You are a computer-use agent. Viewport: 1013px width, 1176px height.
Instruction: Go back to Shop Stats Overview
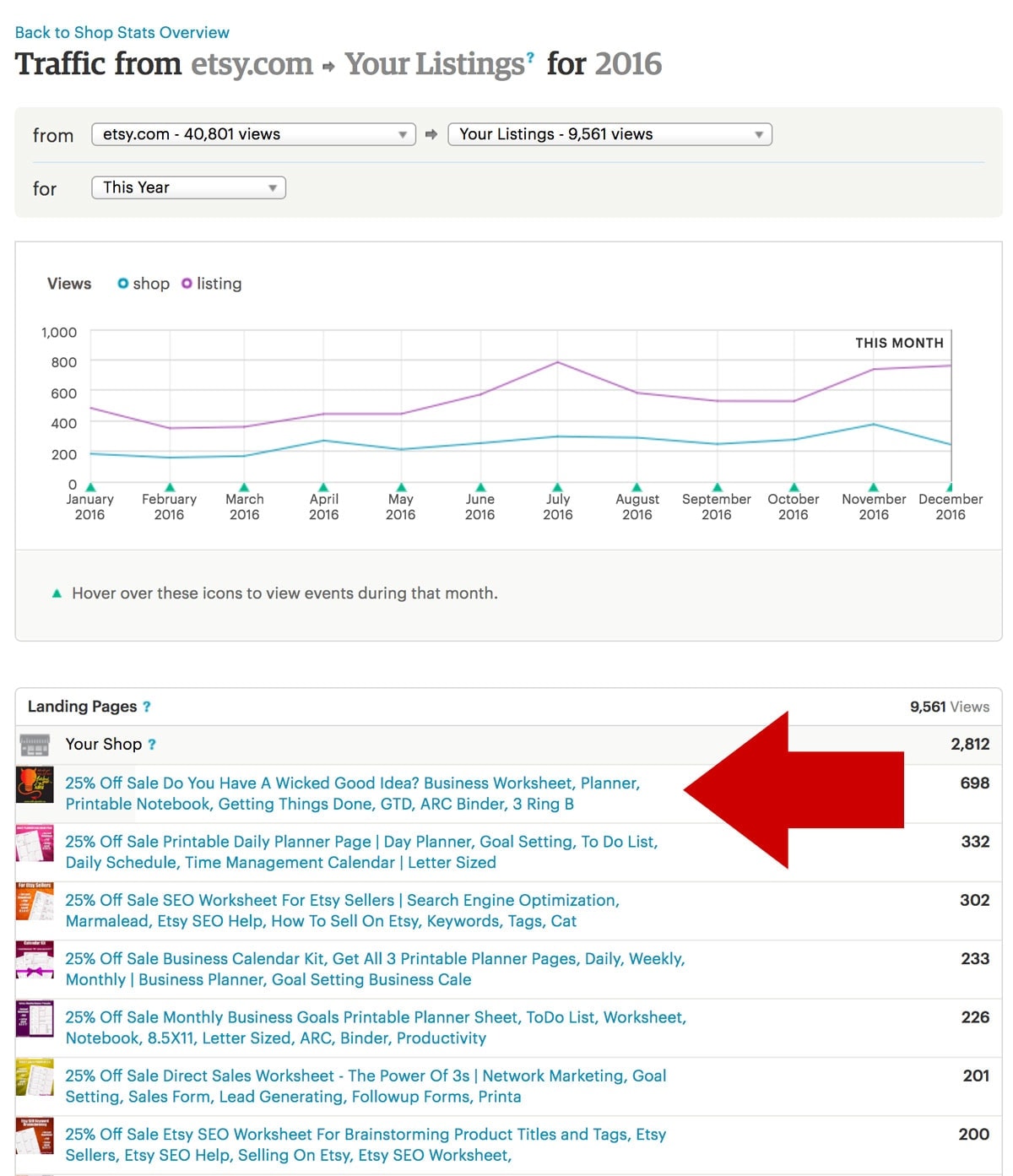pos(122,32)
